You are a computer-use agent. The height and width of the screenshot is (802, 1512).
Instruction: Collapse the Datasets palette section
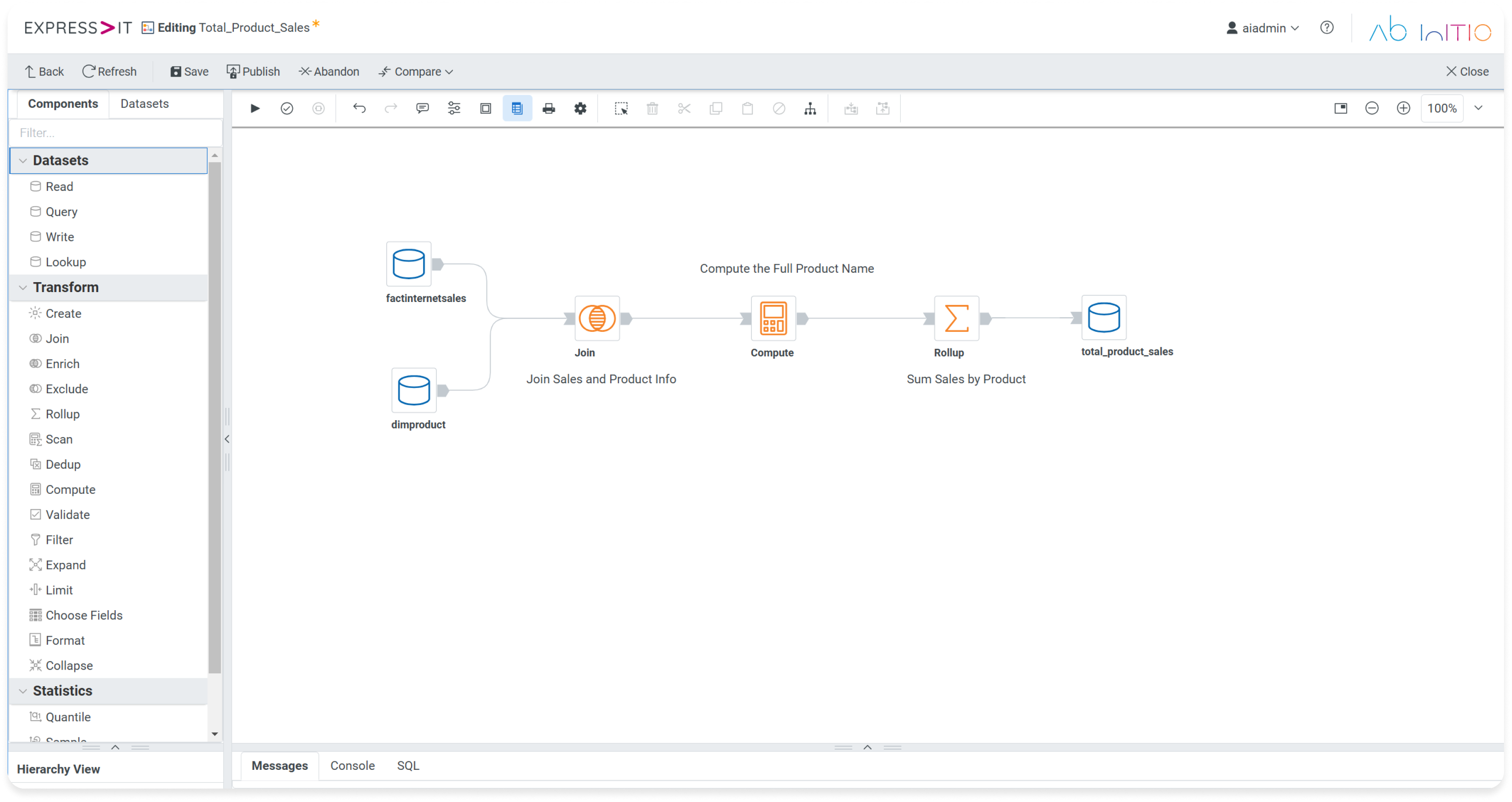click(x=23, y=160)
